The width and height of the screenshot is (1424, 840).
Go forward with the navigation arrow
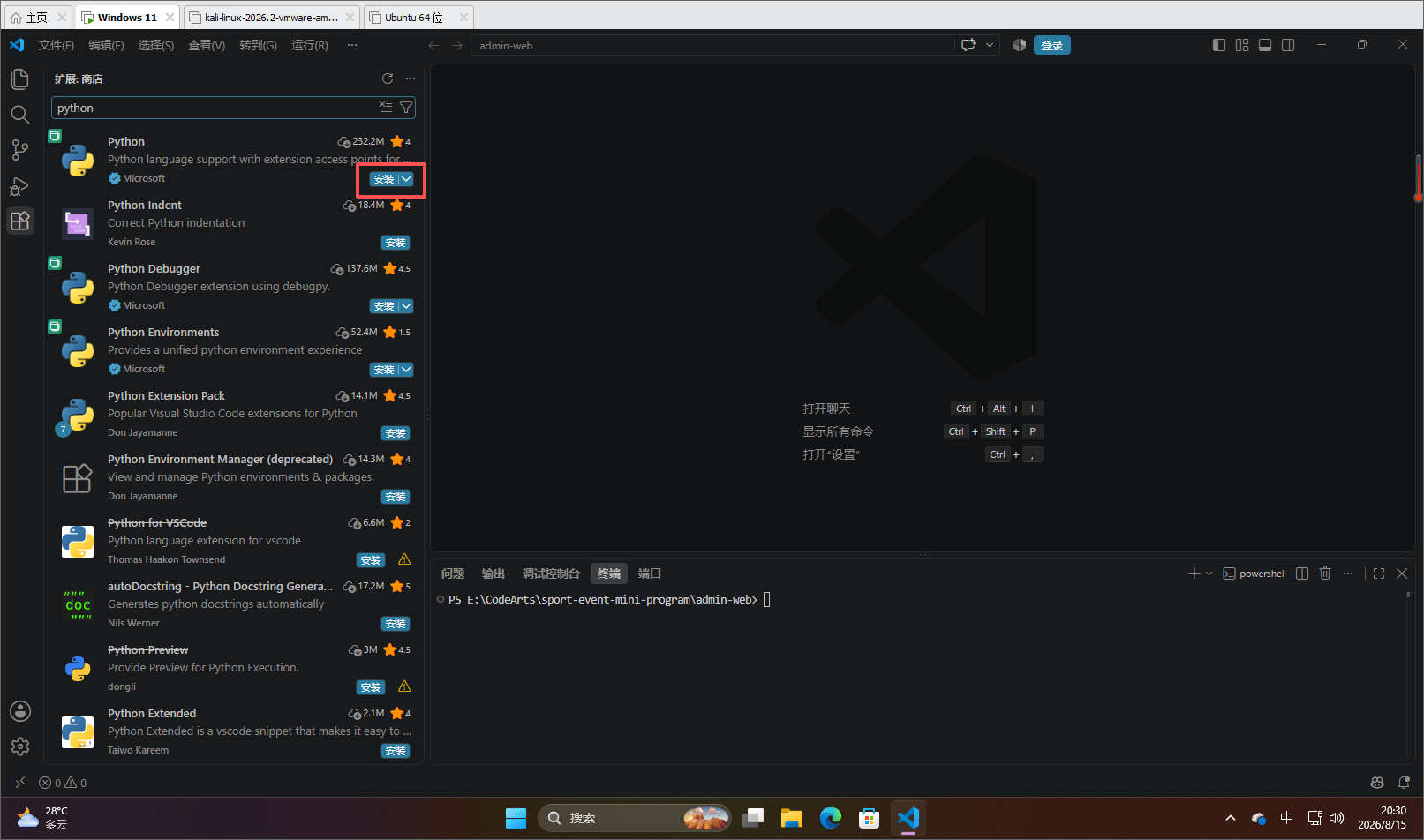point(456,45)
